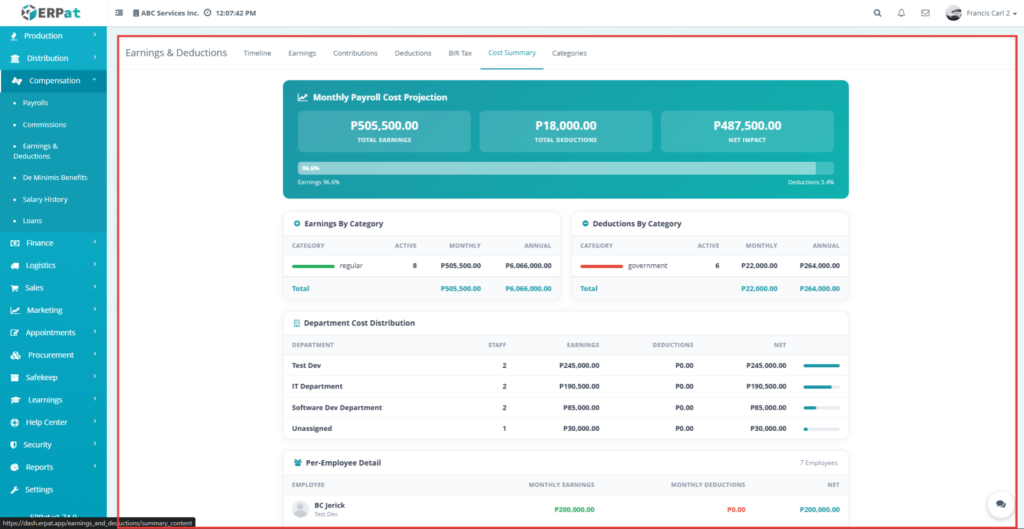1024x529 pixels.
Task: Click BC Jerick's employee avatar
Action: point(300,509)
